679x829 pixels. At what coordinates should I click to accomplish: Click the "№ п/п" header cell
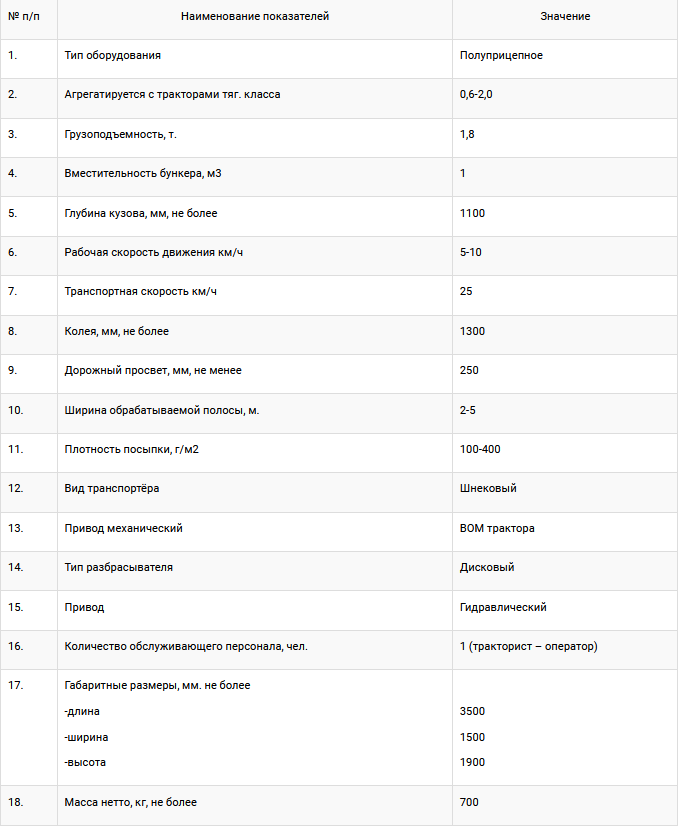point(28,17)
